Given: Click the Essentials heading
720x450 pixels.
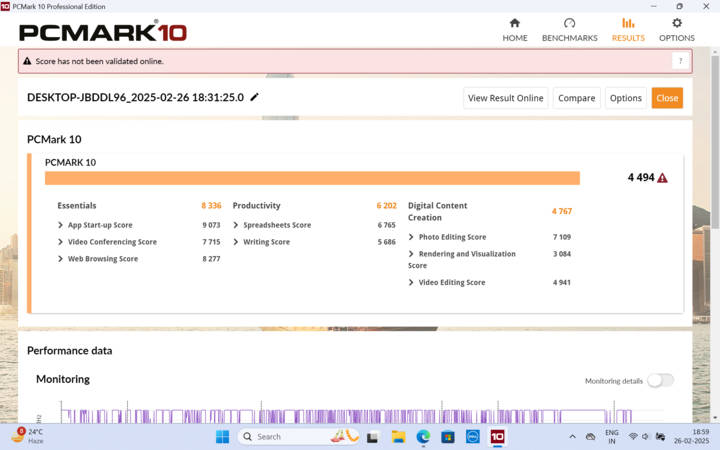Looking at the screenshot, I should [x=77, y=206].
